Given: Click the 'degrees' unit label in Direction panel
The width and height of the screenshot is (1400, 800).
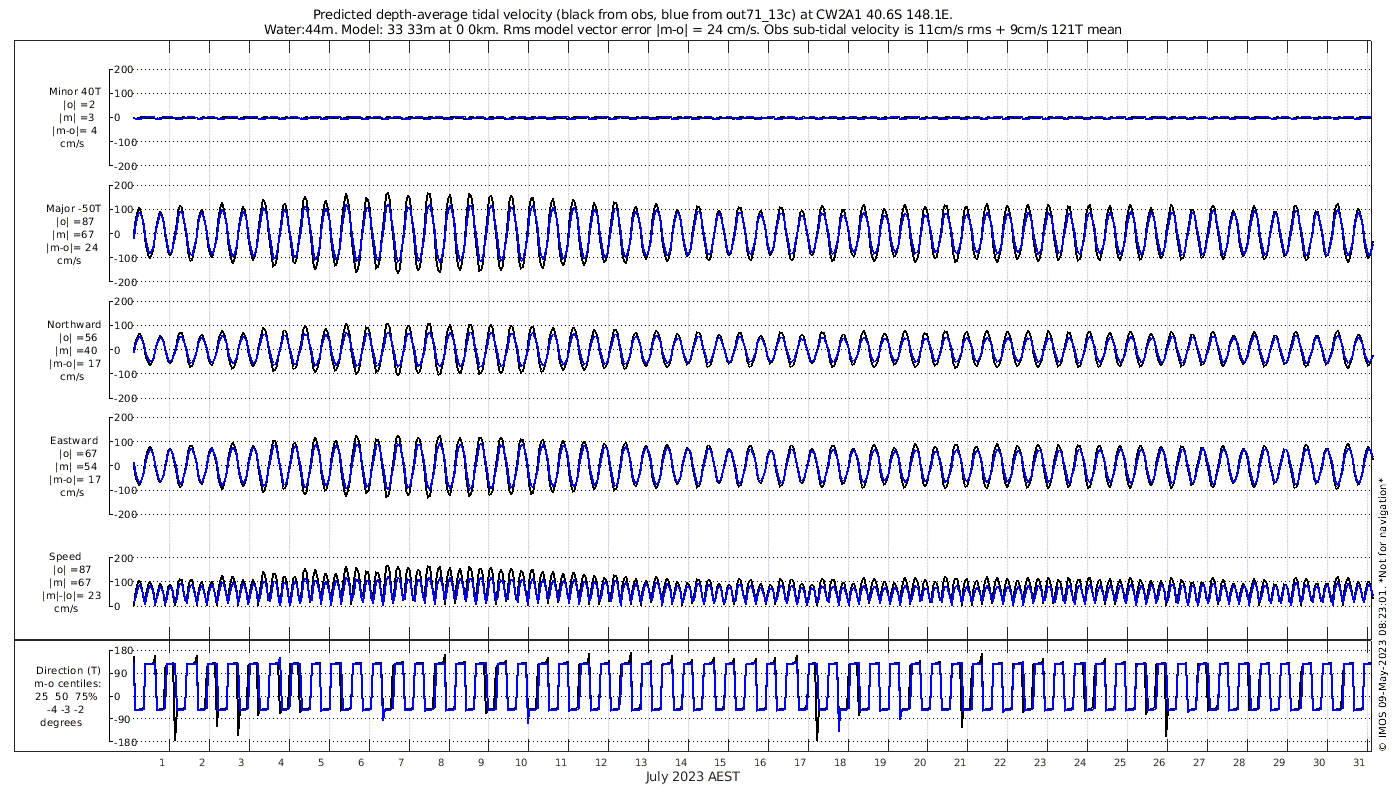Looking at the screenshot, I should click(x=61, y=722).
